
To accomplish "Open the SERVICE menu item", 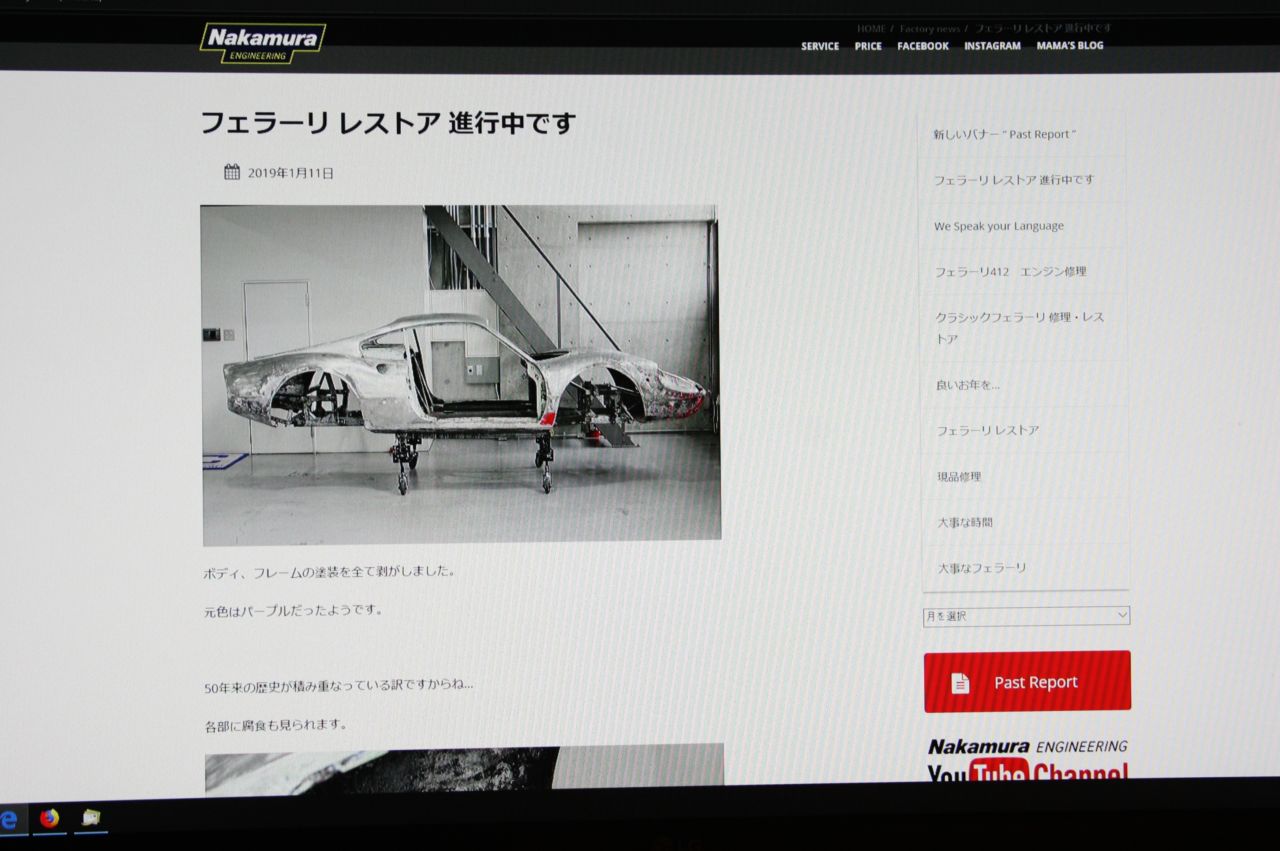I will 820,46.
